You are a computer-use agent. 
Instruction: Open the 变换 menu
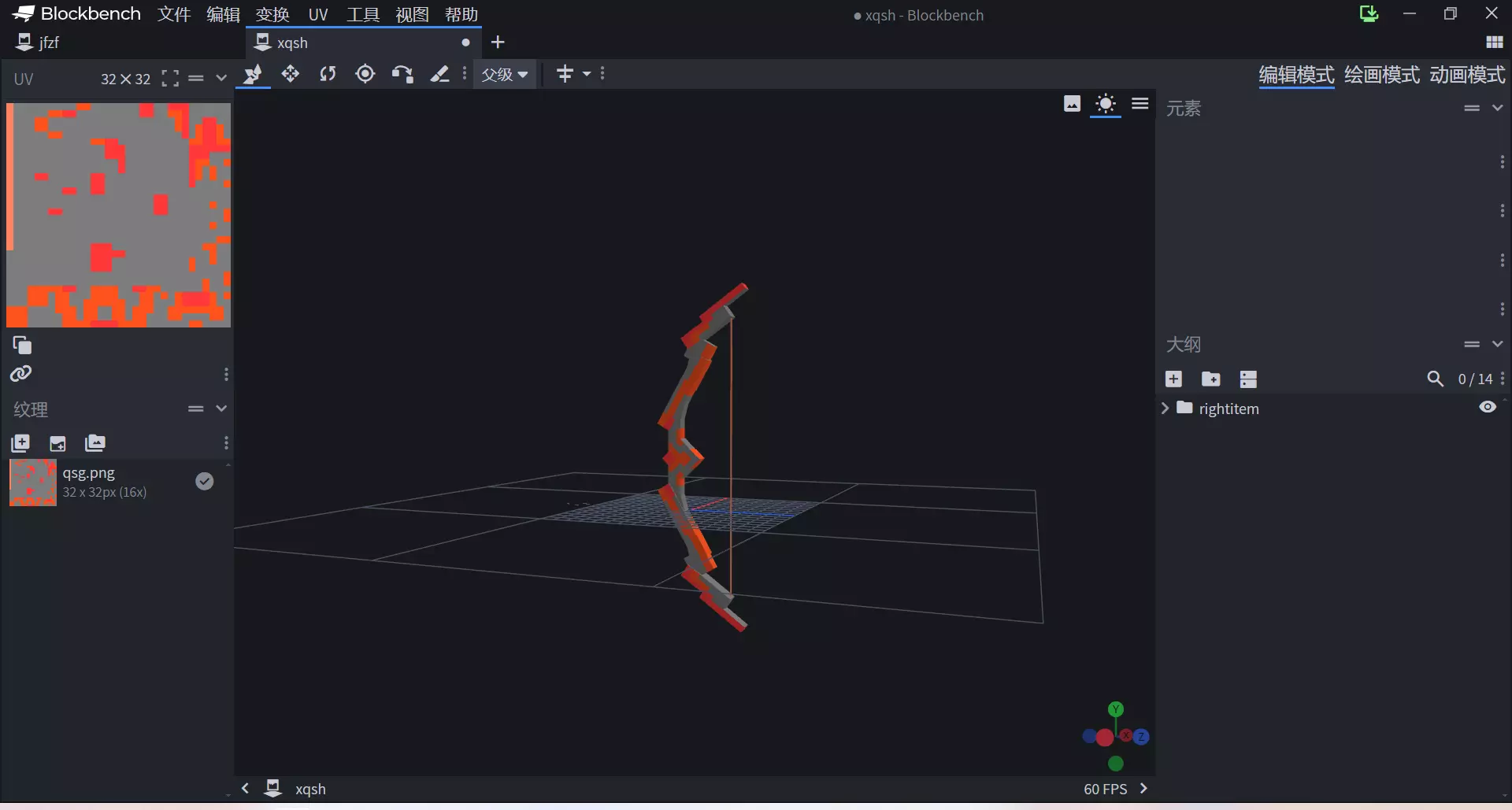pos(272,14)
